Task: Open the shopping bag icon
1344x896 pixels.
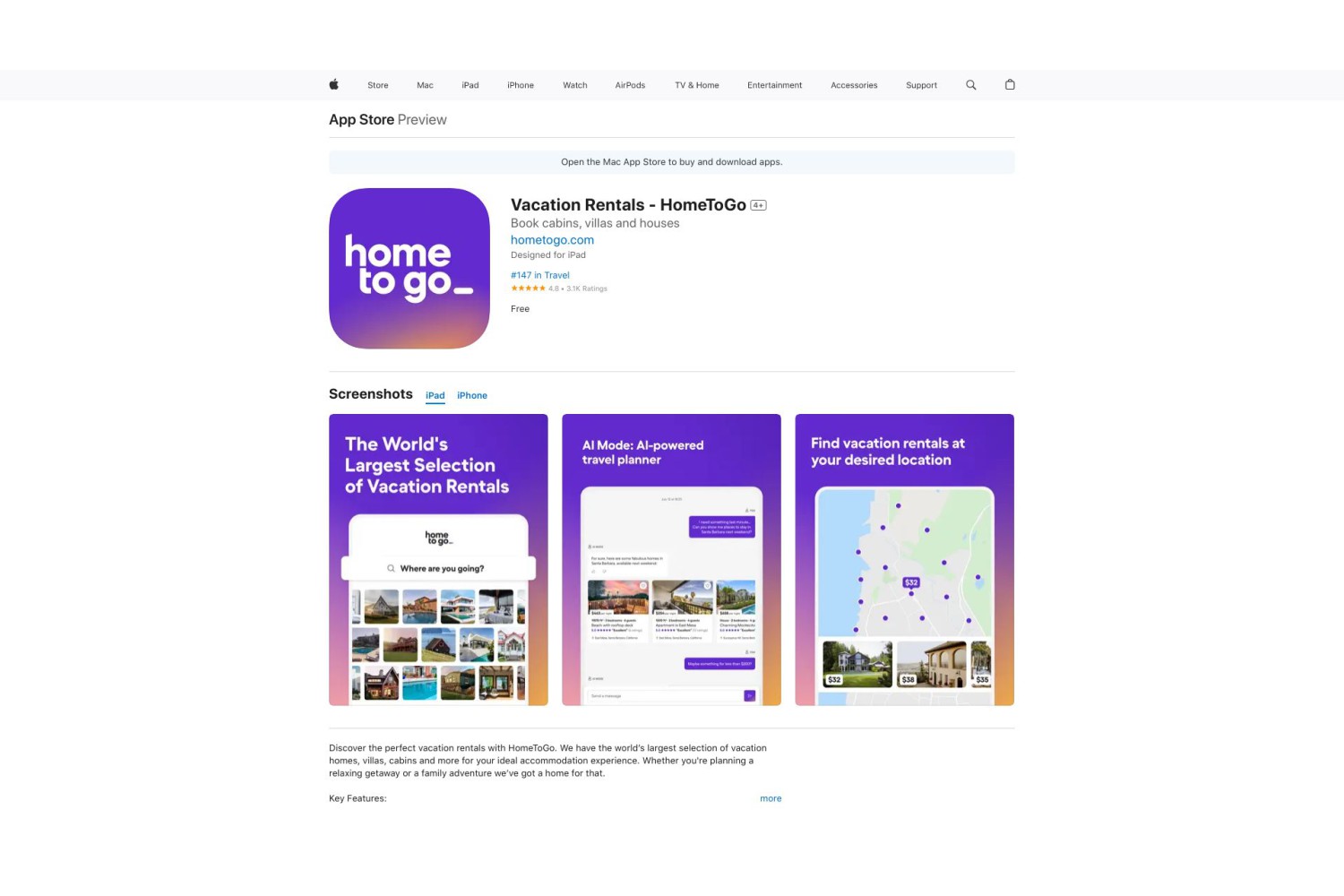Action: tap(1010, 85)
